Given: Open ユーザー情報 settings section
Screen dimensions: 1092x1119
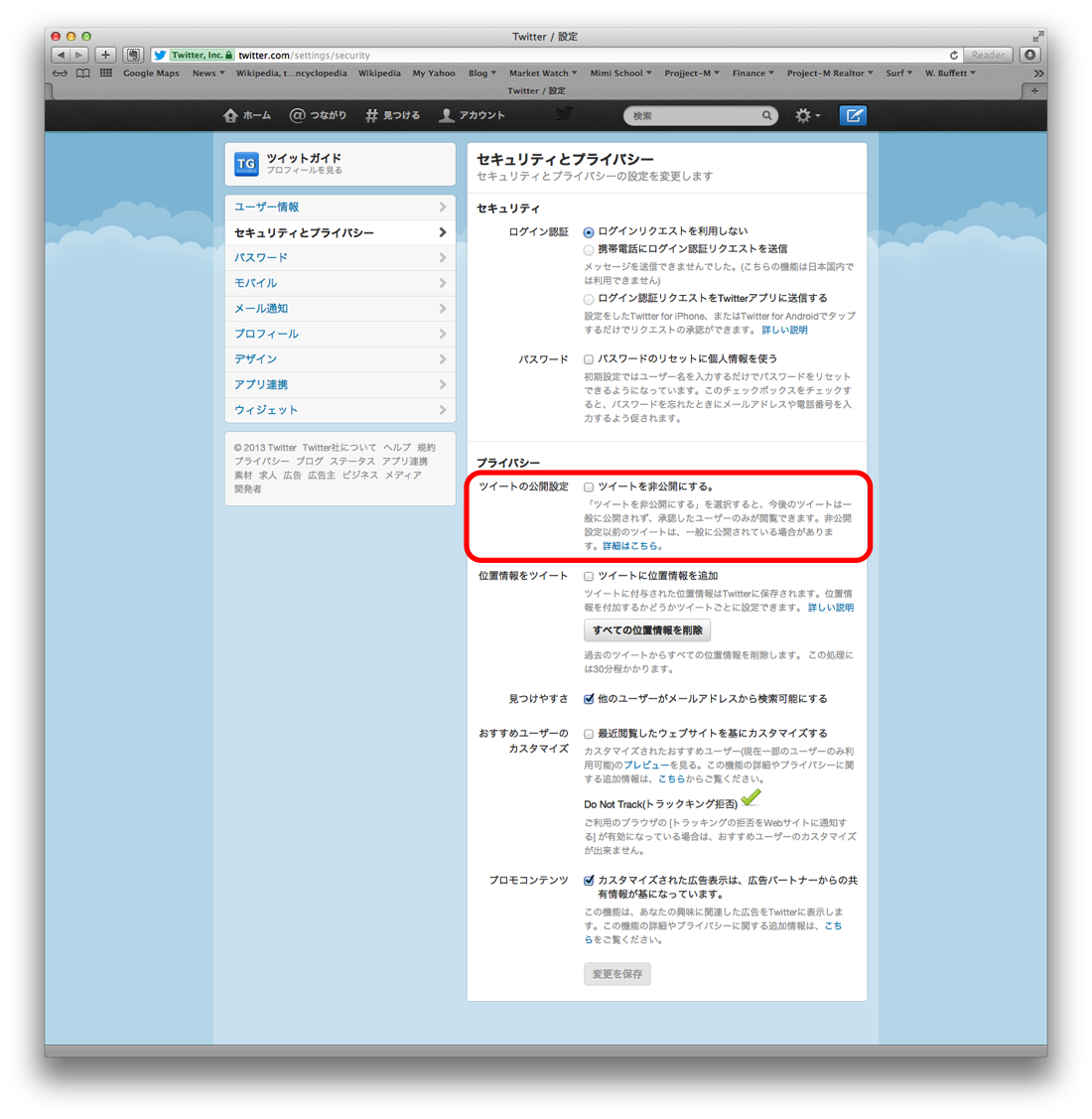Looking at the screenshot, I should pos(341,207).
